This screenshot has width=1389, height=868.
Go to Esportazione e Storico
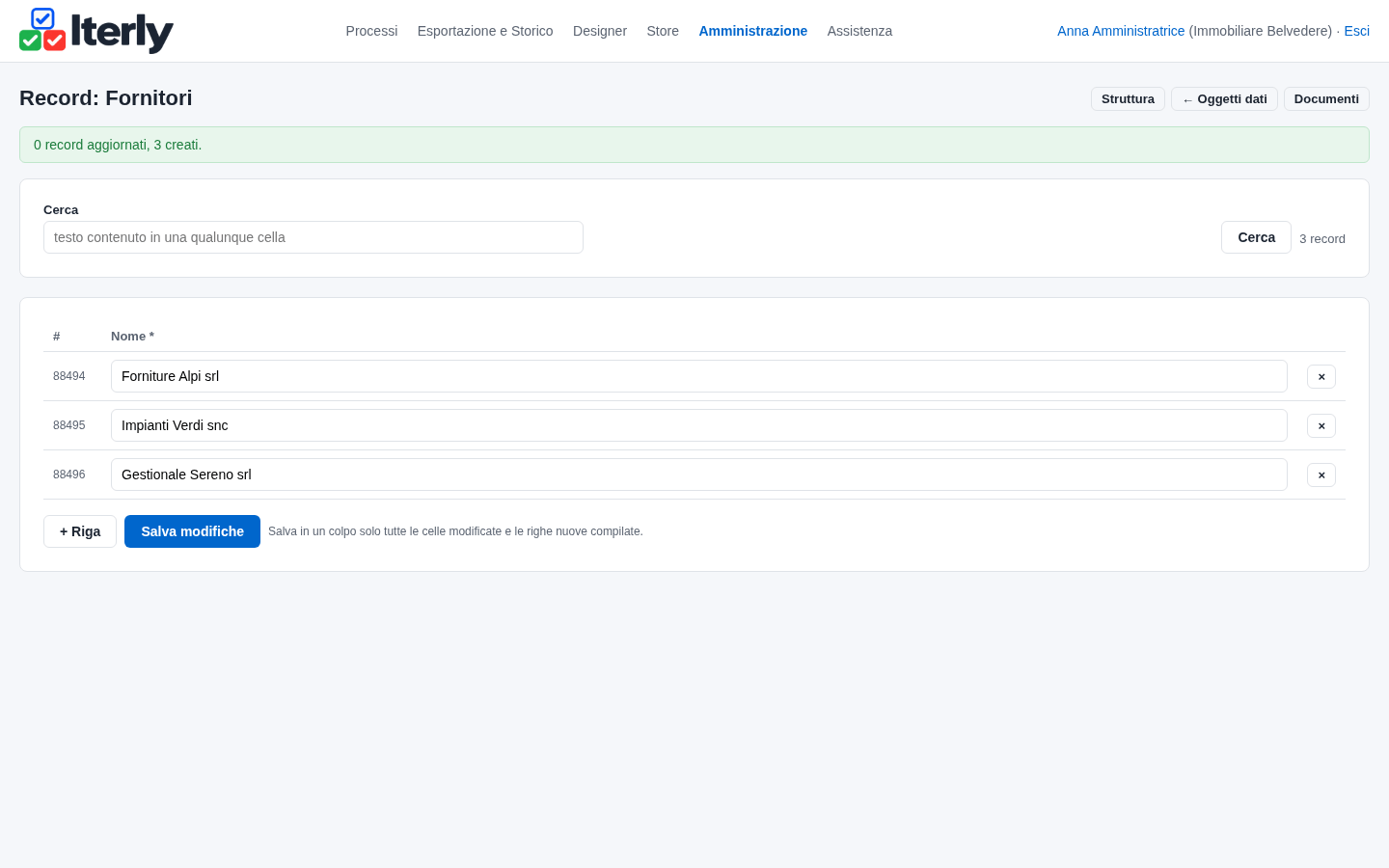pos(485,31)
